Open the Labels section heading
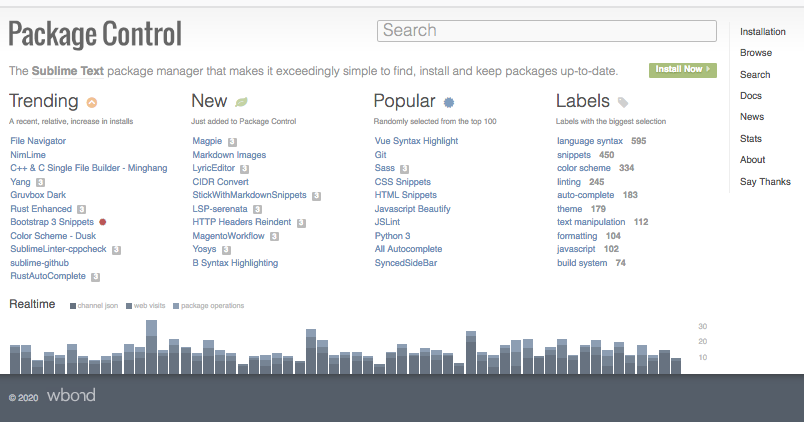Screen dimensions: 804x422 click(x=583, y=101)
